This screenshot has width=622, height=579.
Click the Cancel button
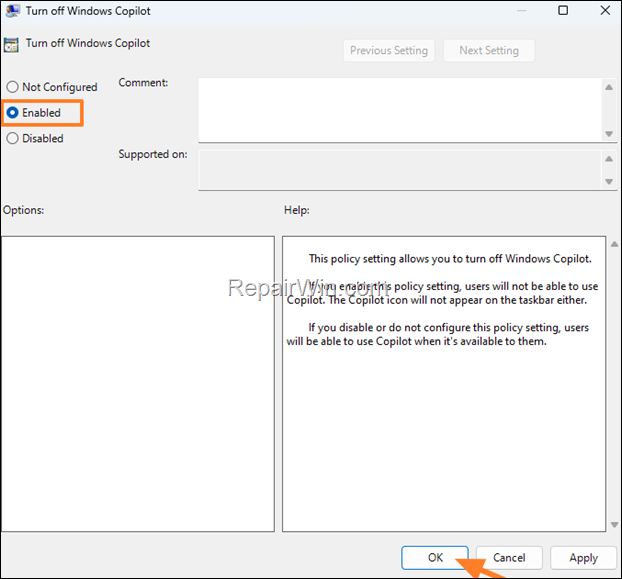pos(509,558)
